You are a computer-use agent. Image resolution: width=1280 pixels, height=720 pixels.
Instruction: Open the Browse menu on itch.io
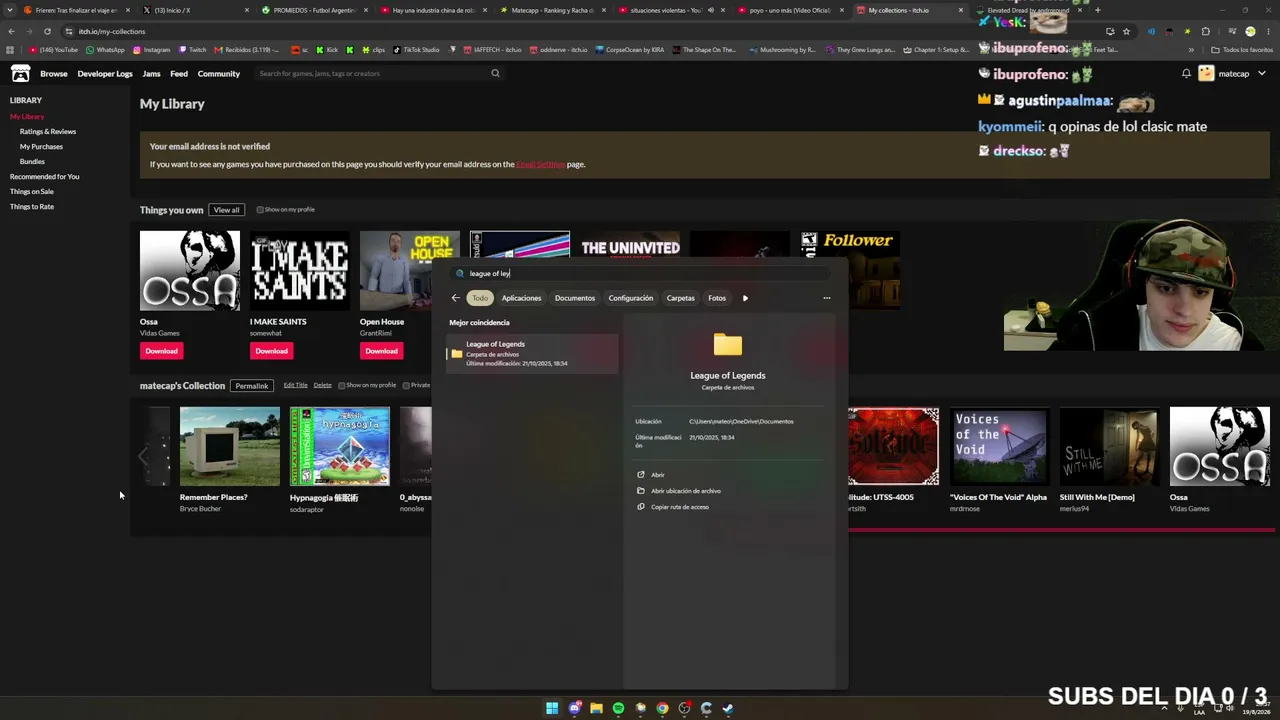tap(54, 73)
